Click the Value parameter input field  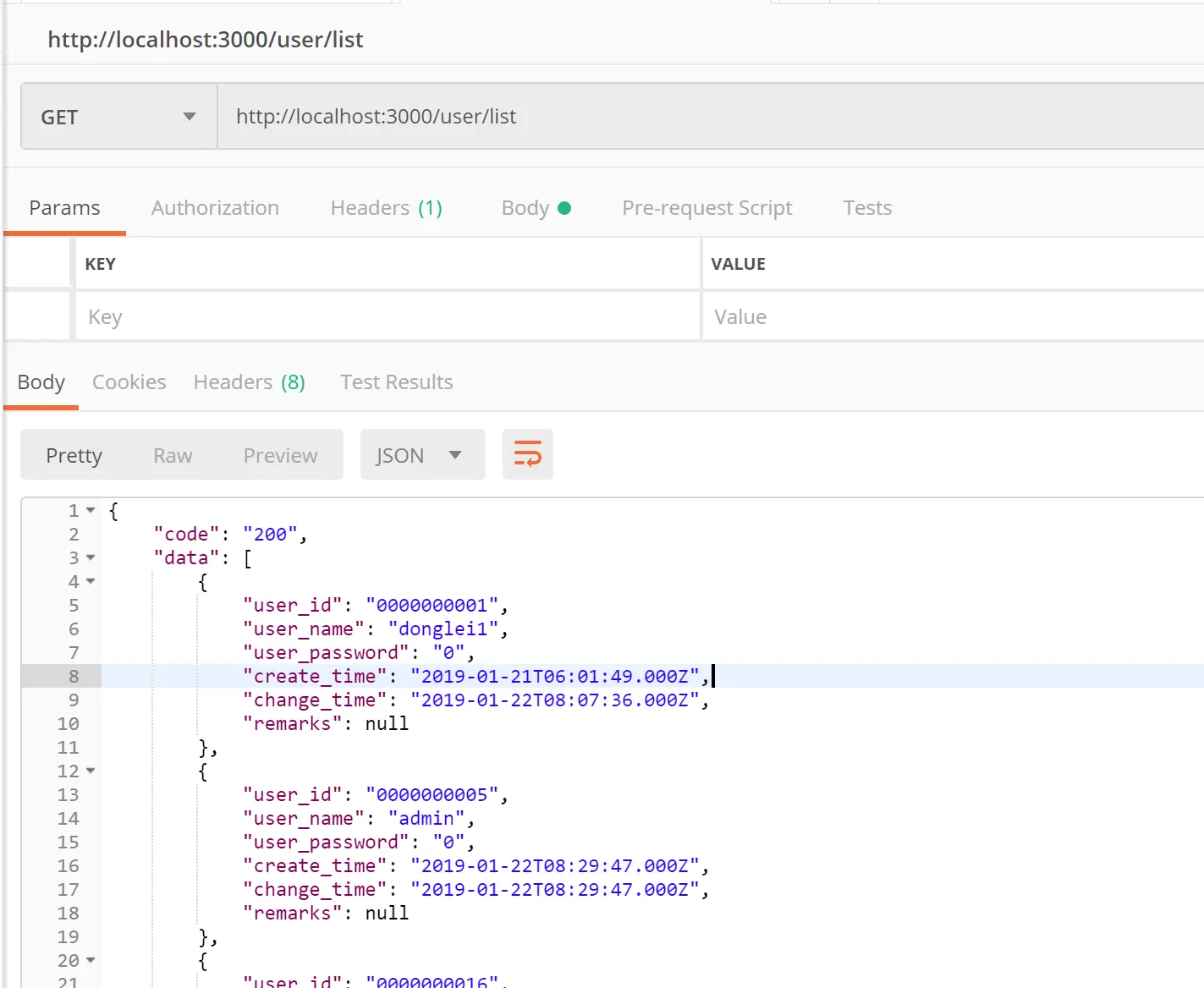(x=953, y=316)
